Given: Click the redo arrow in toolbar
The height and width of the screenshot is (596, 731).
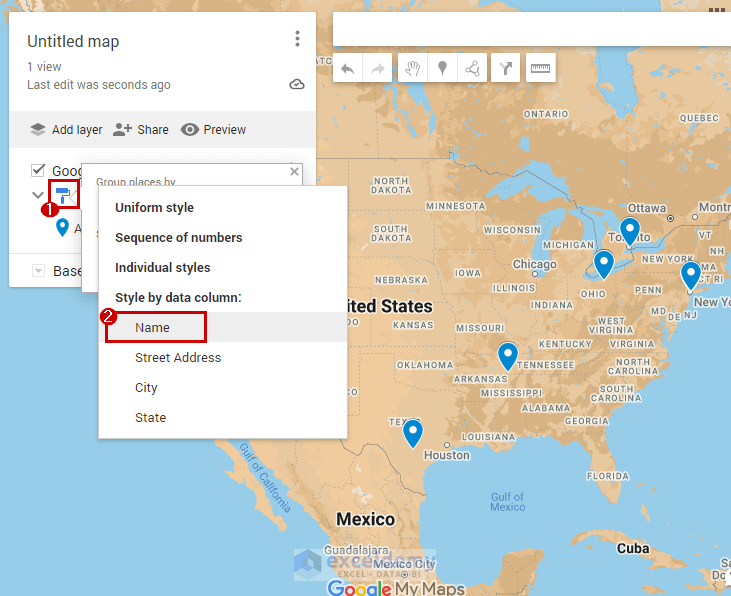Looking at the screenshot, I should pyautogui.click(x=377, y=68).
